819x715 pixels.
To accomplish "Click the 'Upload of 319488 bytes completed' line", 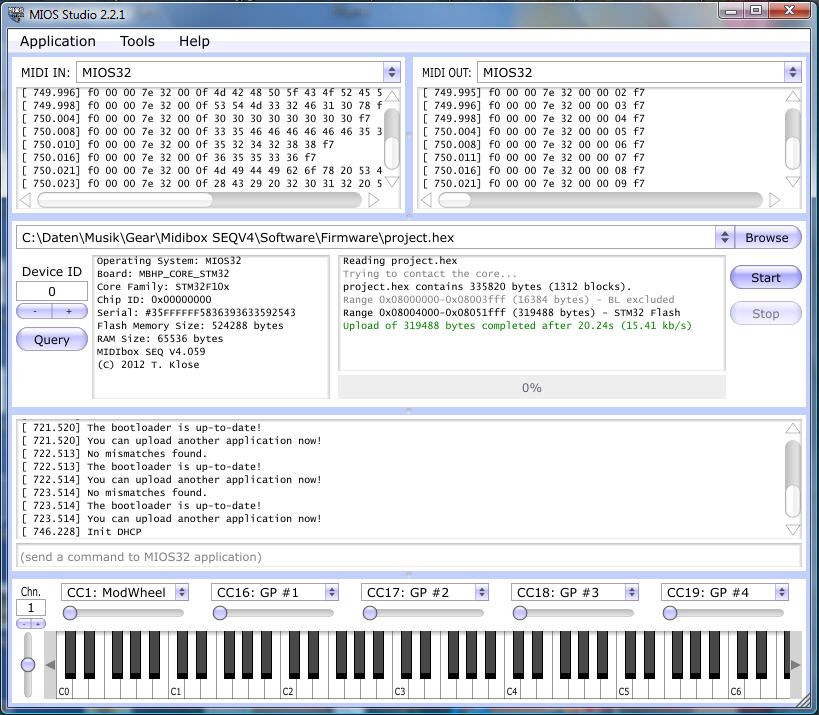I will coord(517,326).
